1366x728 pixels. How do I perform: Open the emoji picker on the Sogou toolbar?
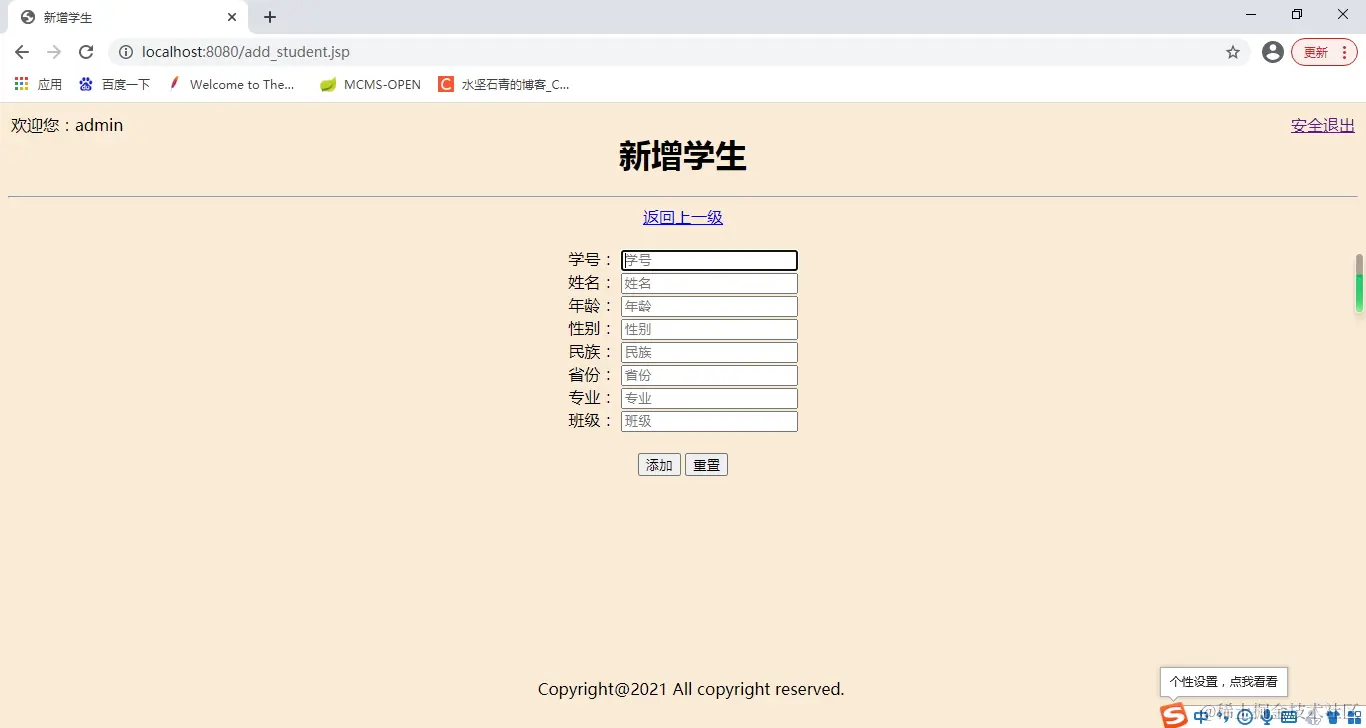[1244, 716]
